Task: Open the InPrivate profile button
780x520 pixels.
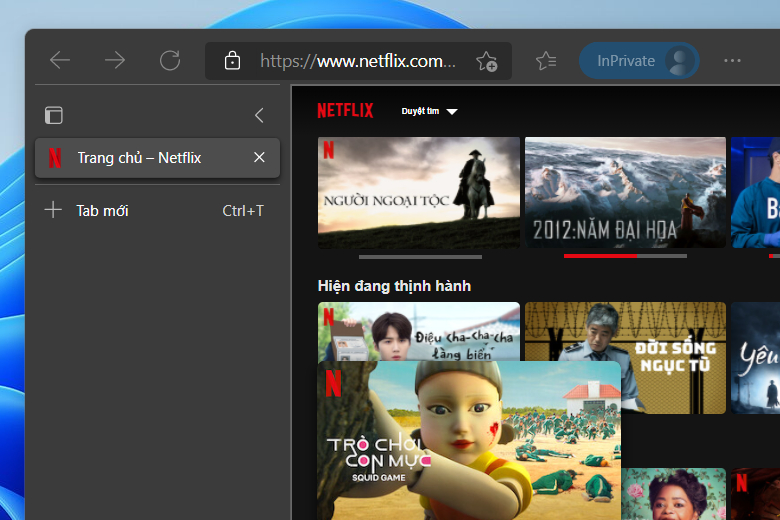Action: click(639, 61)
